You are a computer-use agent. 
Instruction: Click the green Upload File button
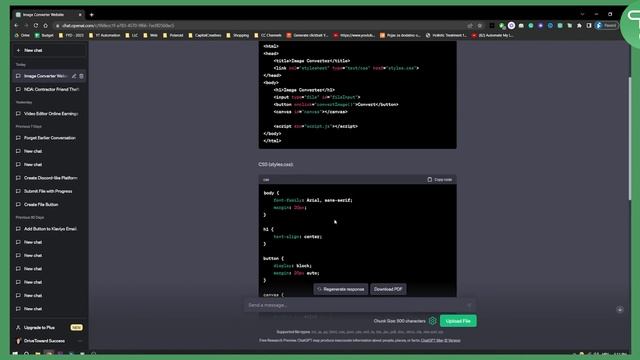click(458, 321)
